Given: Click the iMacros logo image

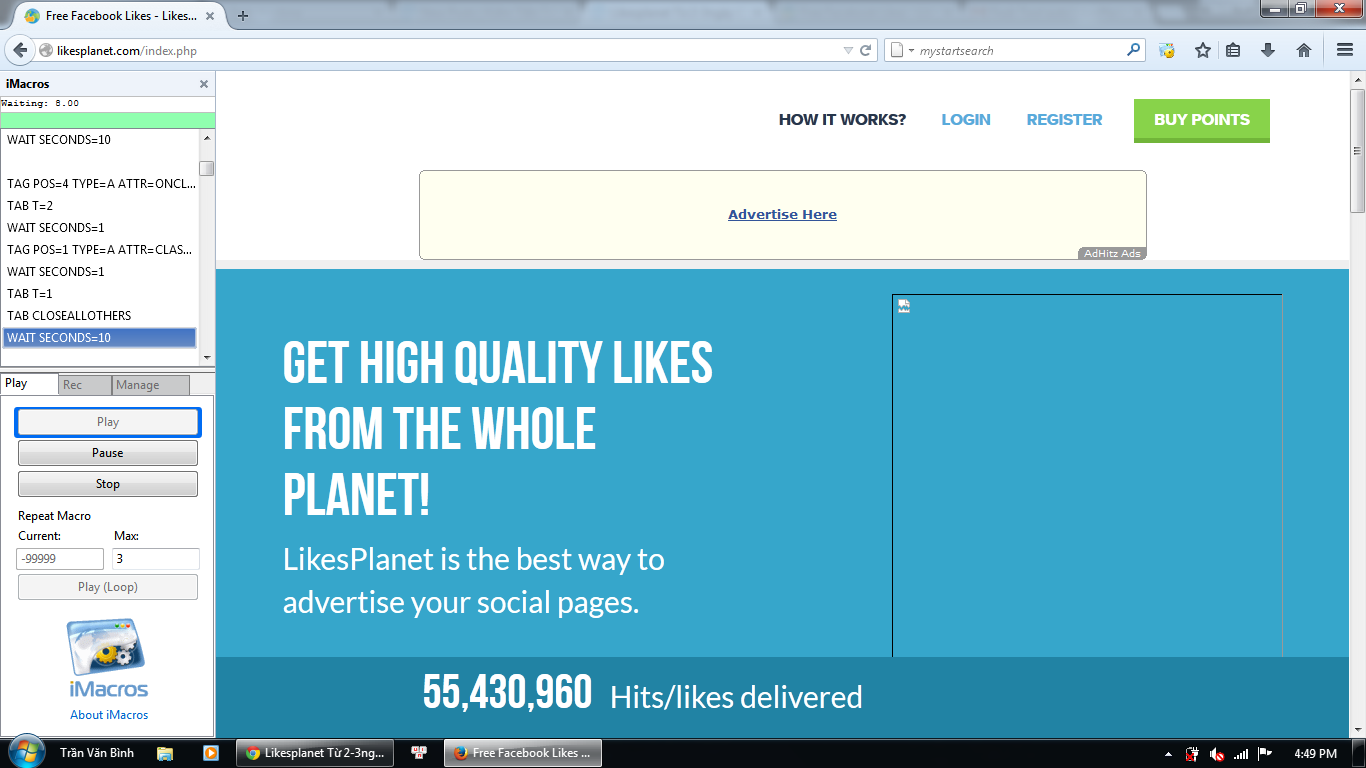Looking at the screenshot, I should click(109, 657).
